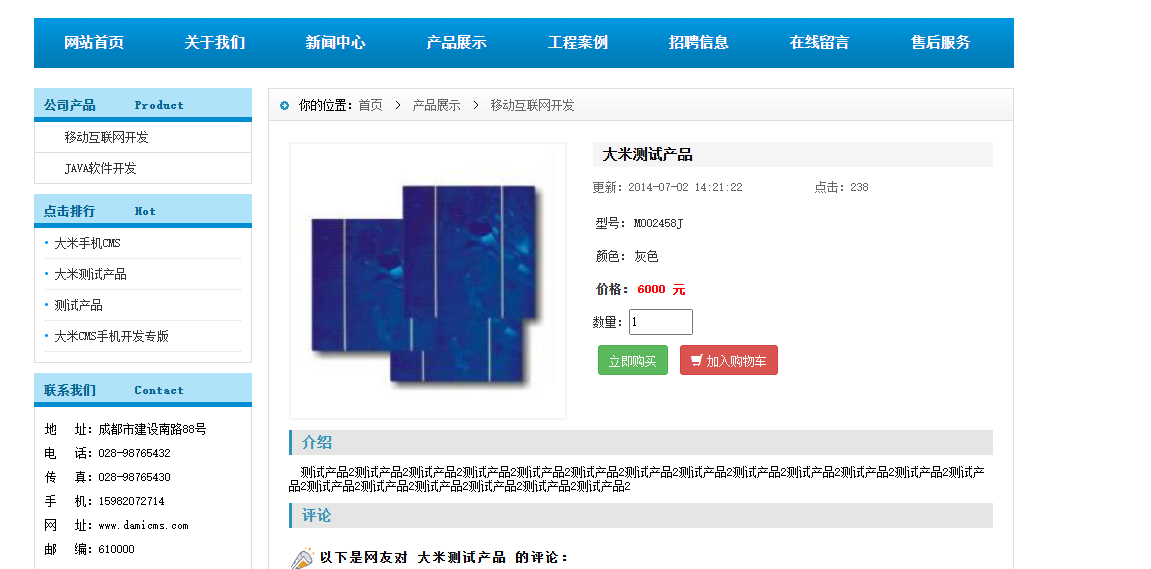Open 大米CMS手机开发专版 hot link
This screenshot has height=569, width=1151.
point(112,336)
